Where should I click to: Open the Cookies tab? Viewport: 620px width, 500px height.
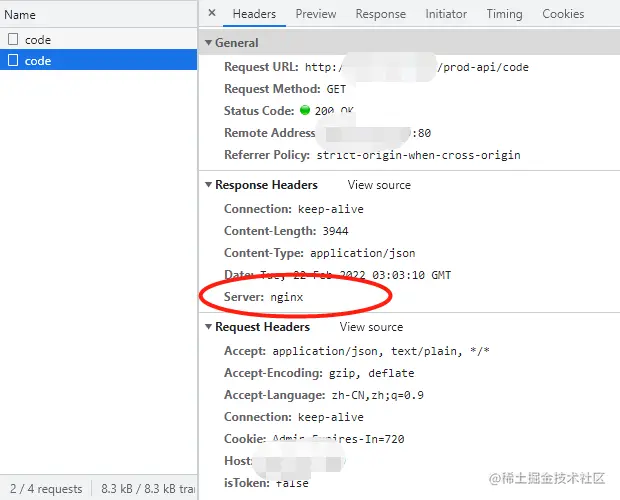pyautogui.click(x=563, y=14)
